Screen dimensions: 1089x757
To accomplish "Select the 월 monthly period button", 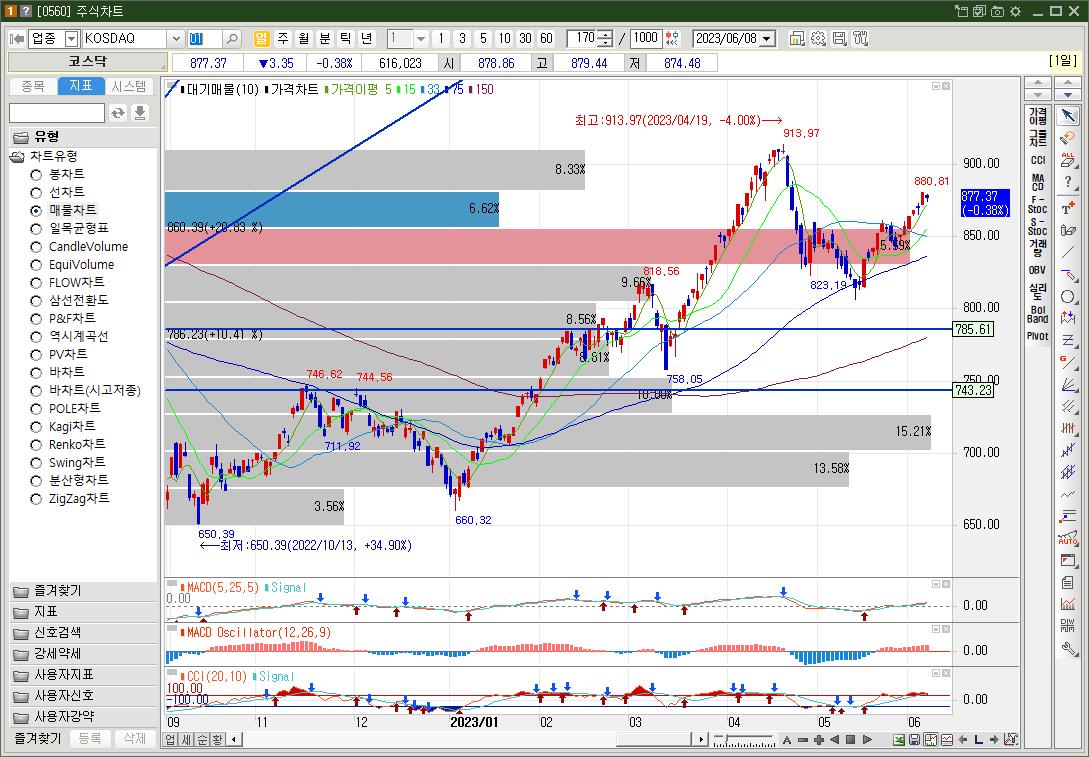I will pyautogui.click(x=304, y=39).
